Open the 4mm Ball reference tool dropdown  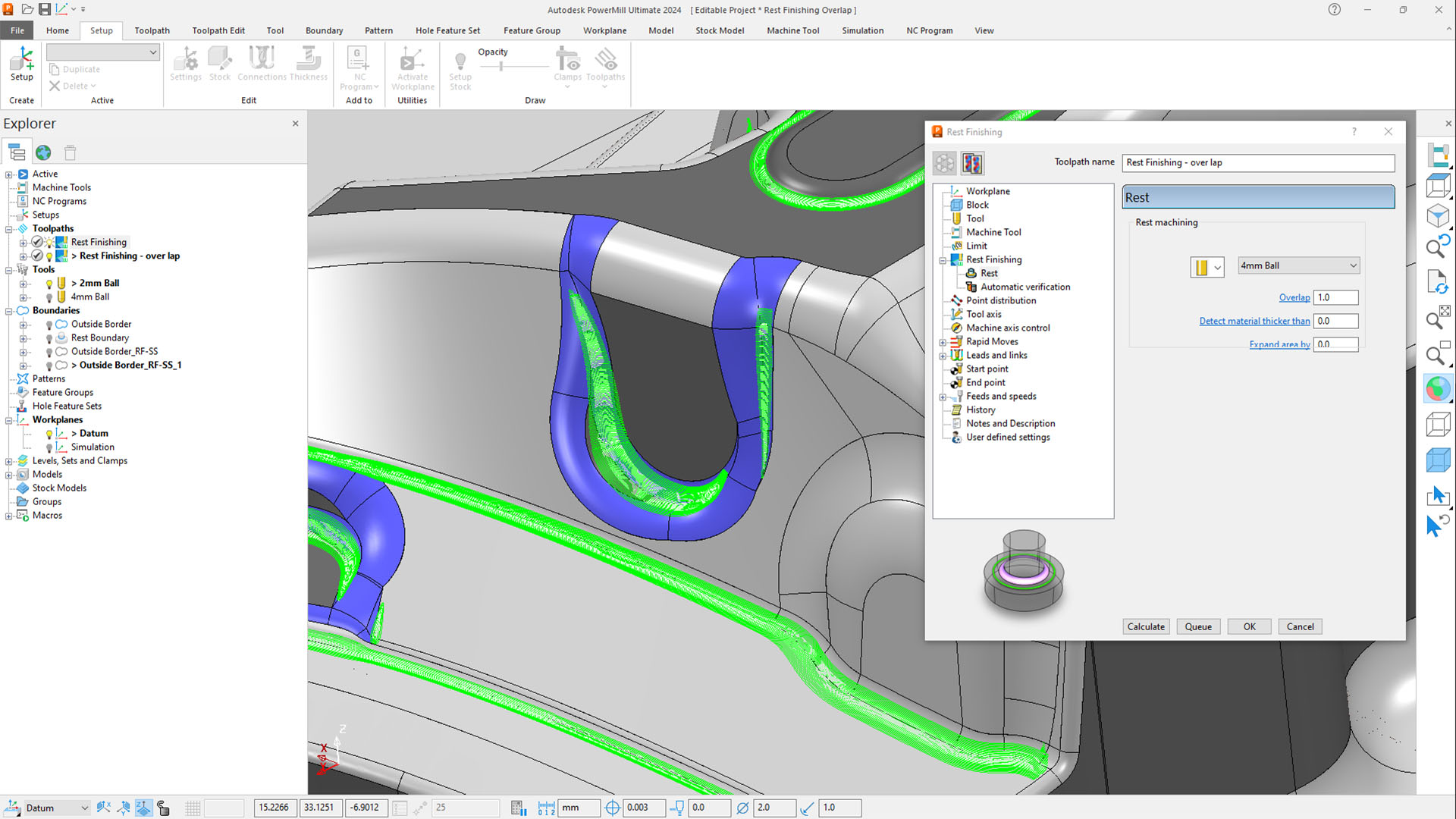point(1352,265)
